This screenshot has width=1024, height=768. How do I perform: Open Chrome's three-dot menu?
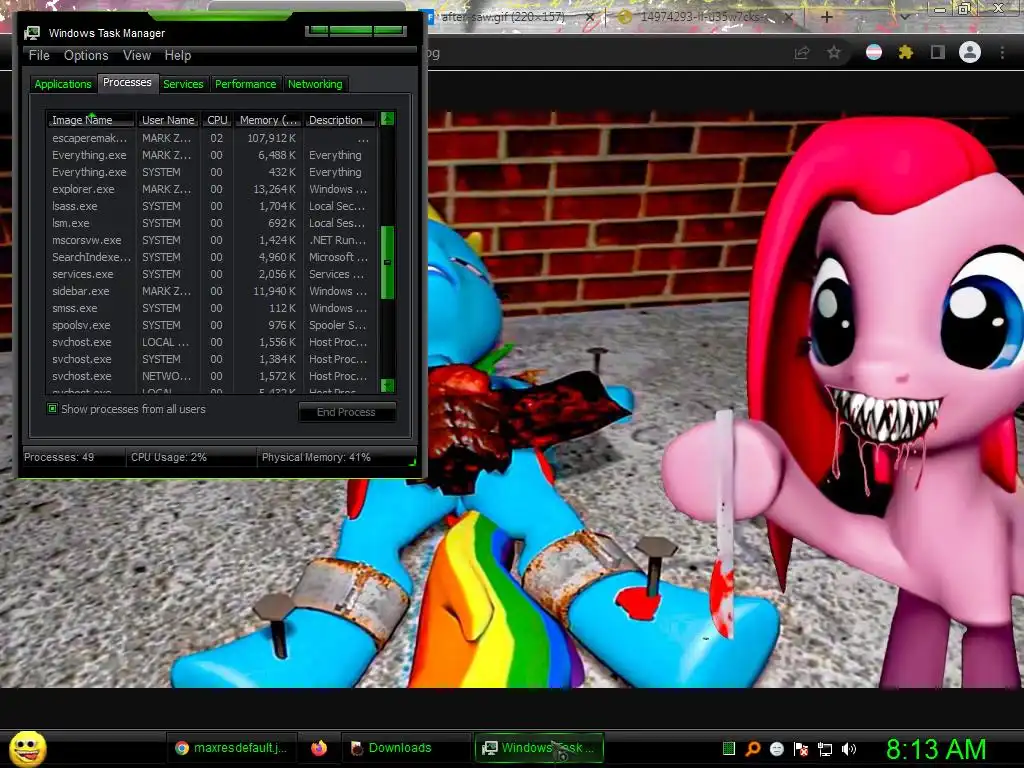1002,53
